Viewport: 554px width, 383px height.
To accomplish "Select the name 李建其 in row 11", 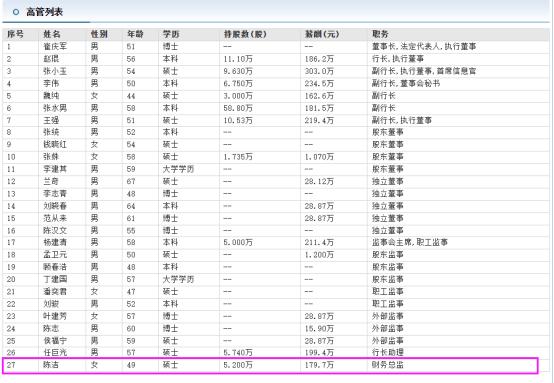I will (55, 169).
